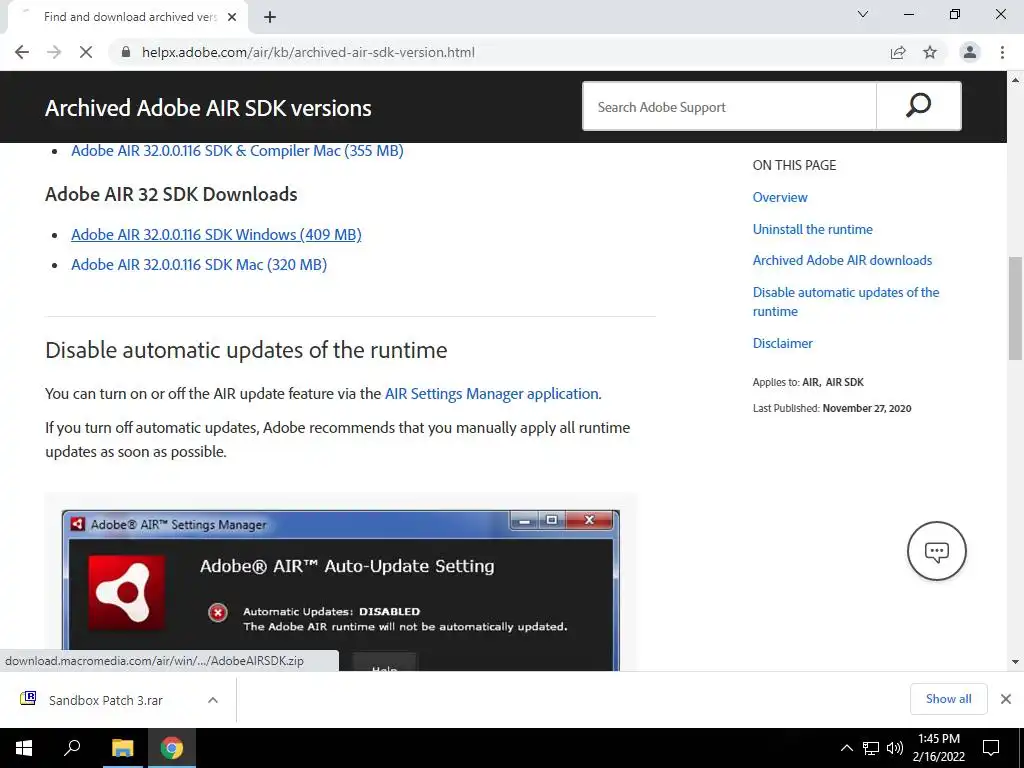1024x768 pixels.
Task: Open a new tab with plus button
Action: 270,17
